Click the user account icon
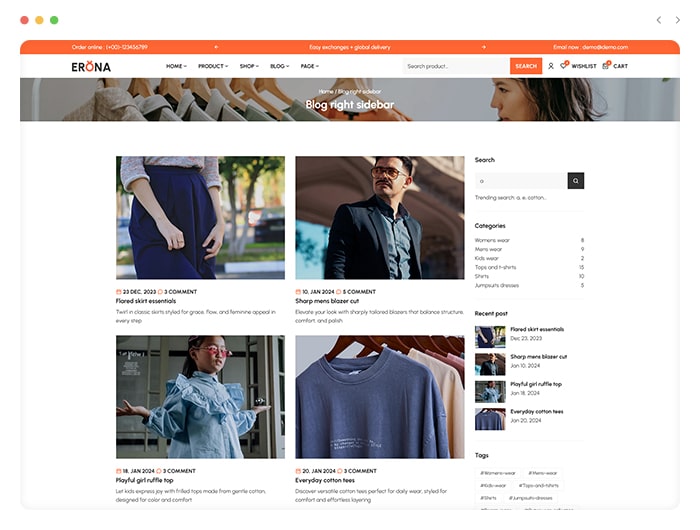This screenshot has height=530, width=700. click(550, 66)
